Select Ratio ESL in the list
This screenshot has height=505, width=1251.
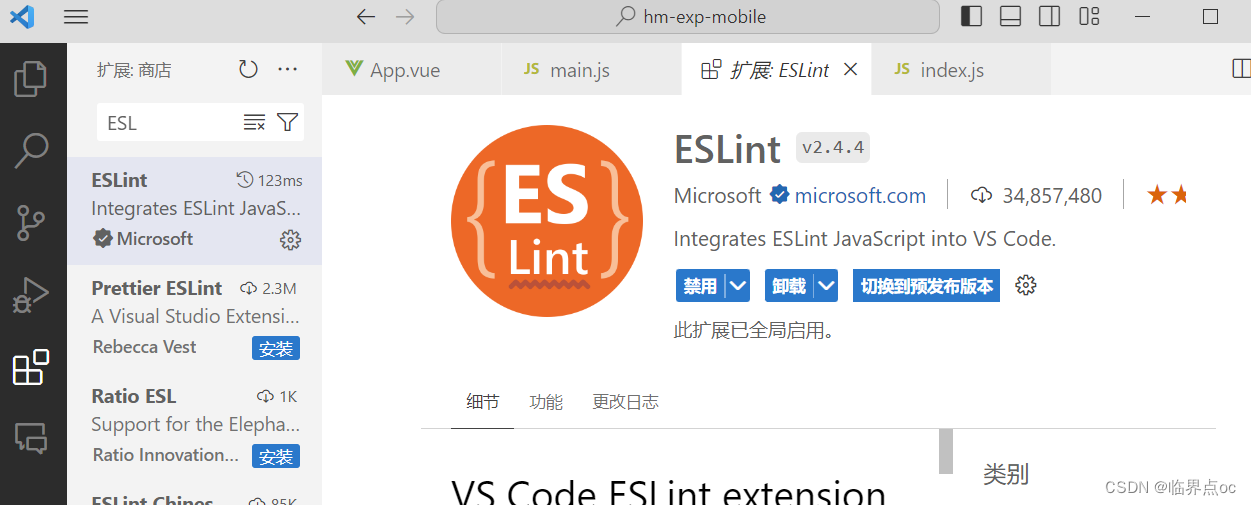click(195, 427)
